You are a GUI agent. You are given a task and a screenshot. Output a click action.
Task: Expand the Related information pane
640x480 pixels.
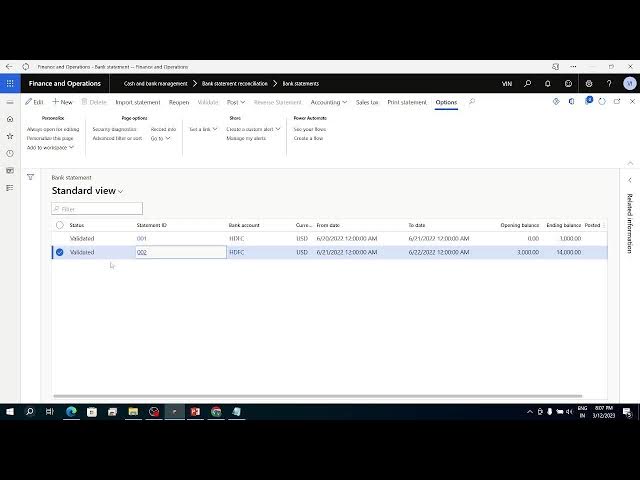click(630, 180)
